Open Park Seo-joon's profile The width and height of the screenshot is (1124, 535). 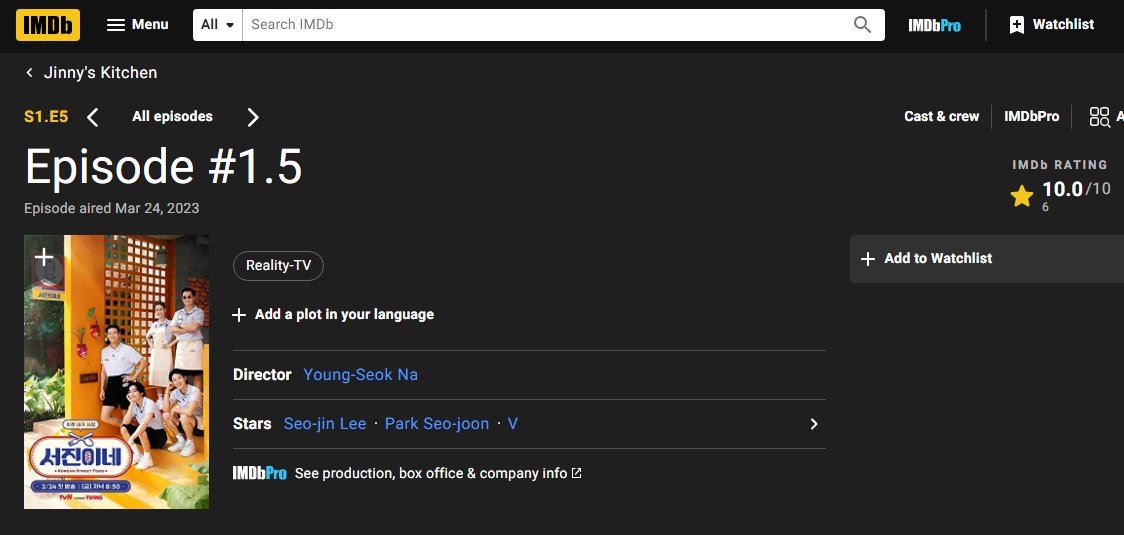437,424
